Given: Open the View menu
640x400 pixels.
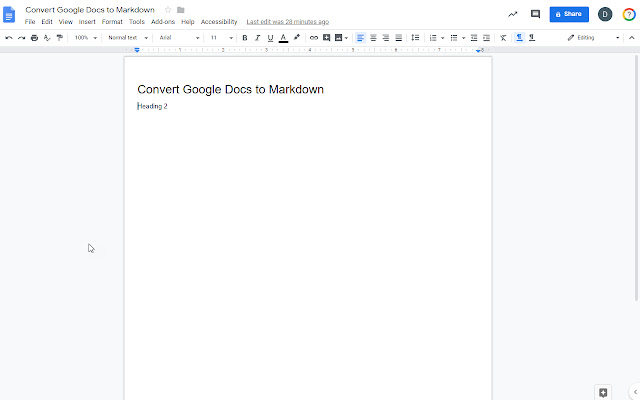Looking at the screenshot, I should pos(65,22).
